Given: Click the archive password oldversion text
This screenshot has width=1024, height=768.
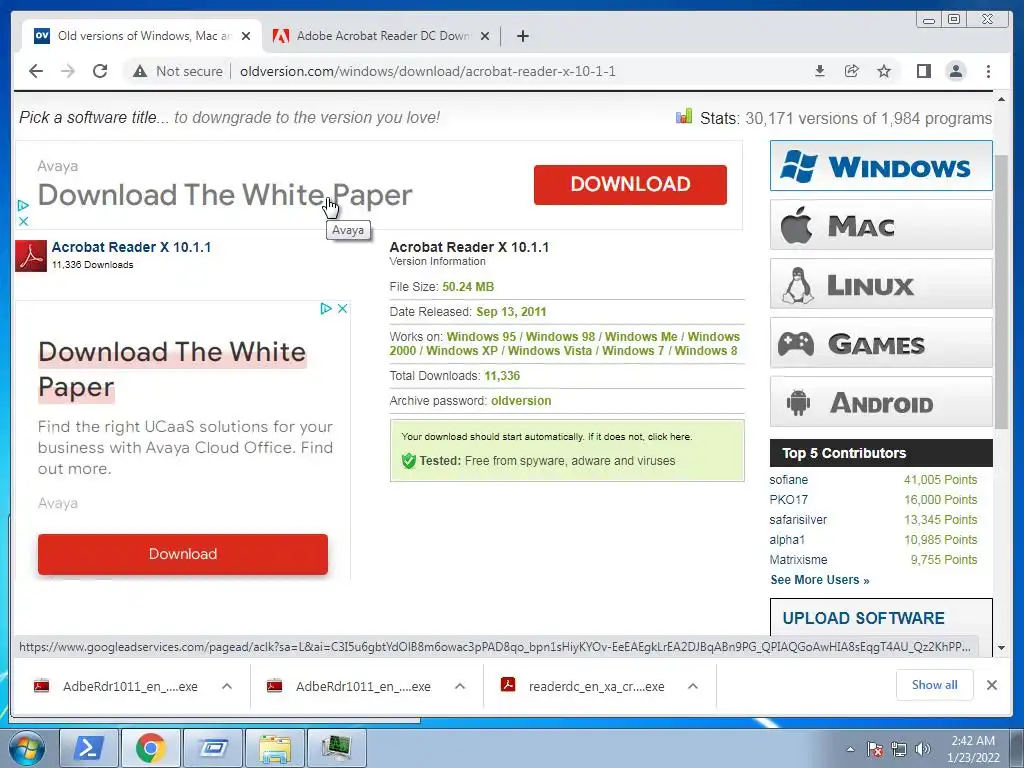Looking at the screenshot, I should pos(521,401).
